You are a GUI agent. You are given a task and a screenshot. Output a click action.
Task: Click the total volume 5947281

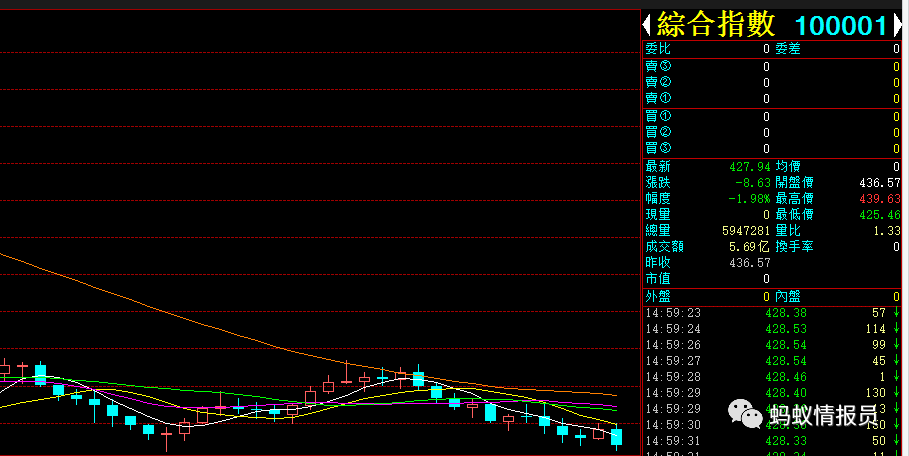click(x=746, y=231)
